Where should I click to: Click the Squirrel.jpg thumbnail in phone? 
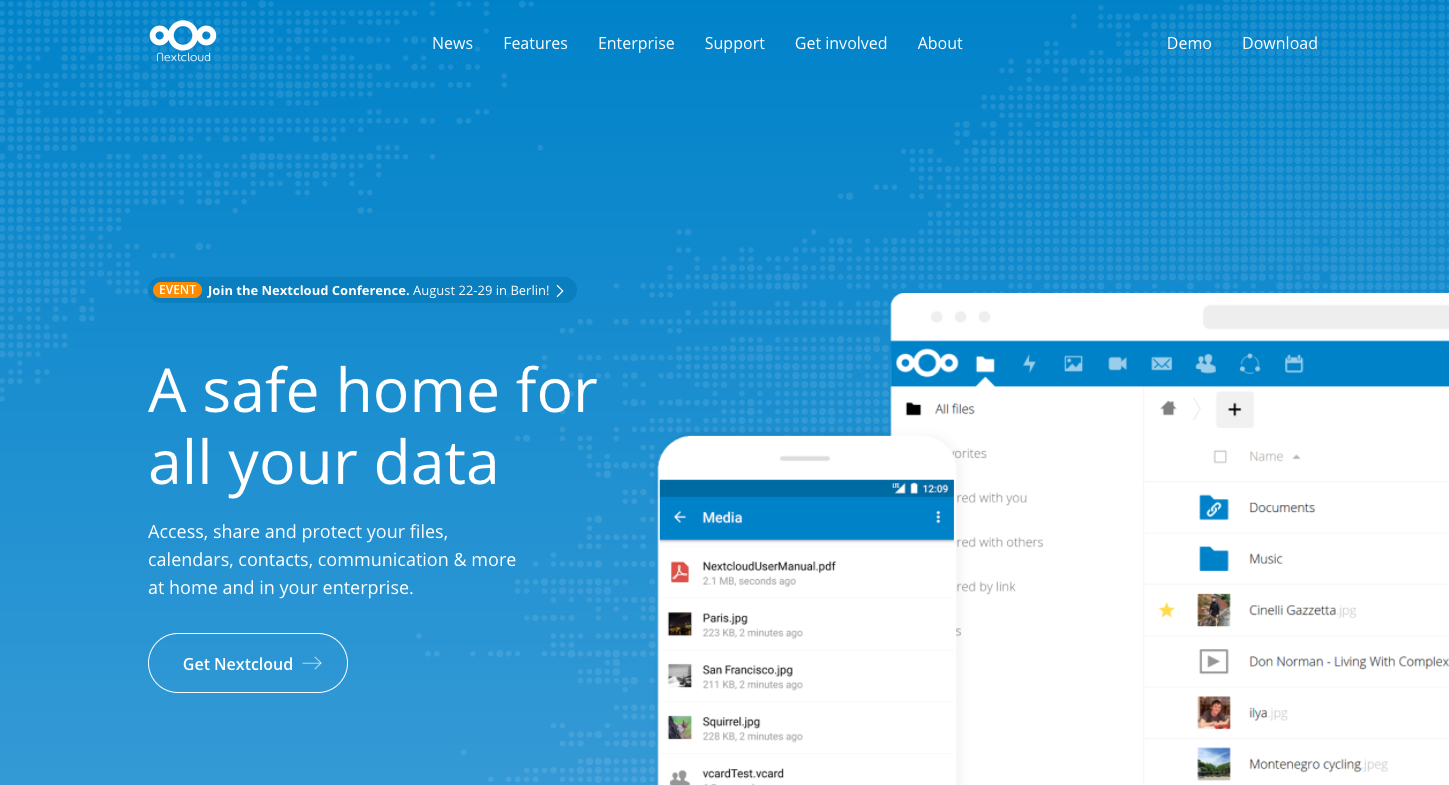[x=680, y=728]
